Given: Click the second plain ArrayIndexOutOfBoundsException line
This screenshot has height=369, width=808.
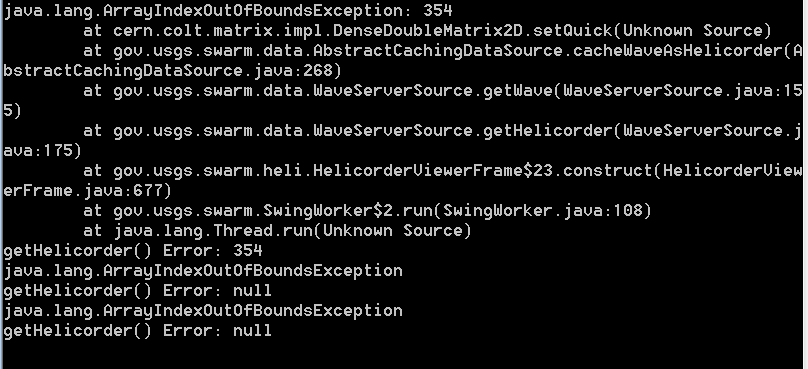Looking at the screenshot, I should [203, 311].
